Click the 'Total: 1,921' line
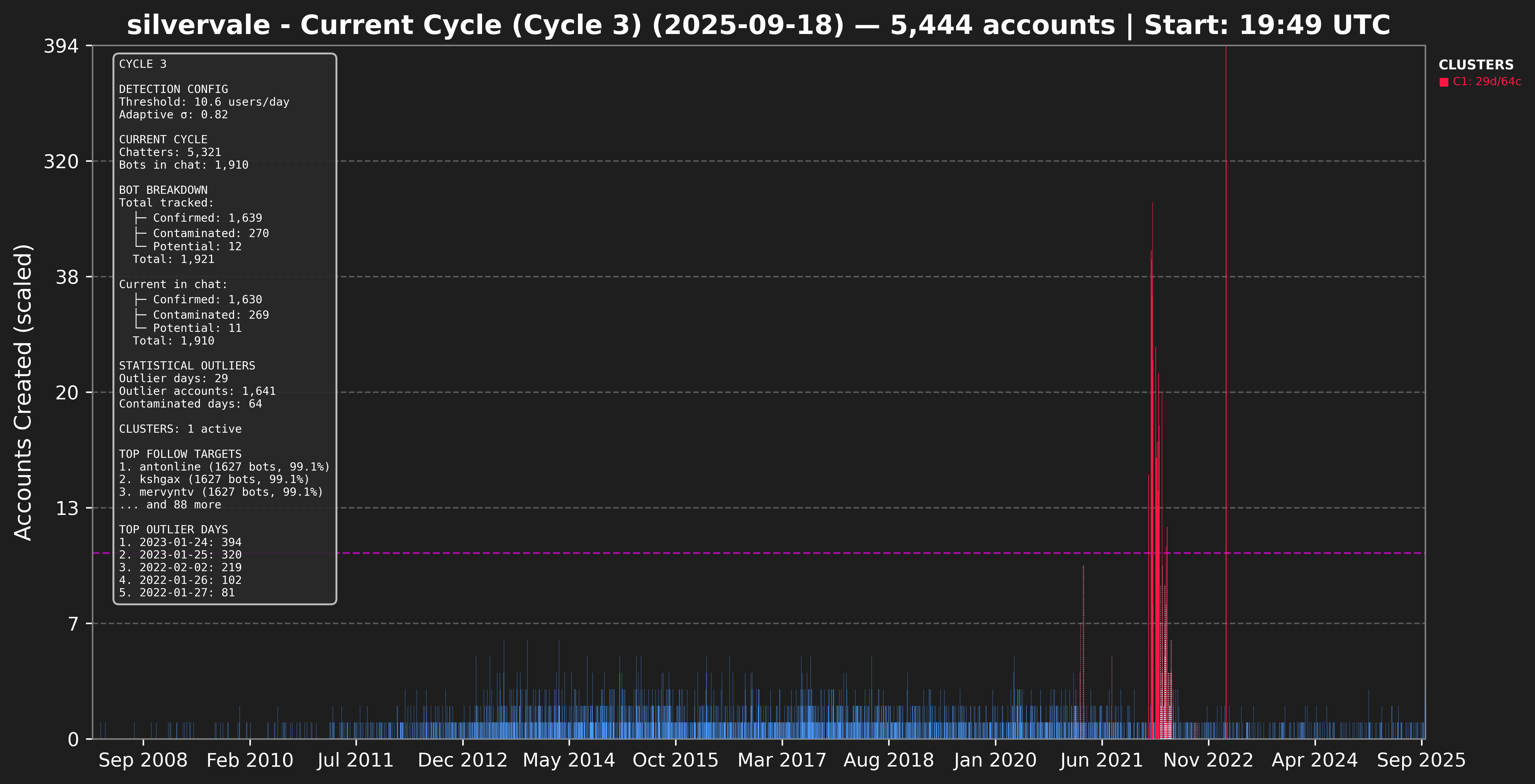Image resolution: width=1535 pixels, height=784 pixels. click(x=173, y=259)
